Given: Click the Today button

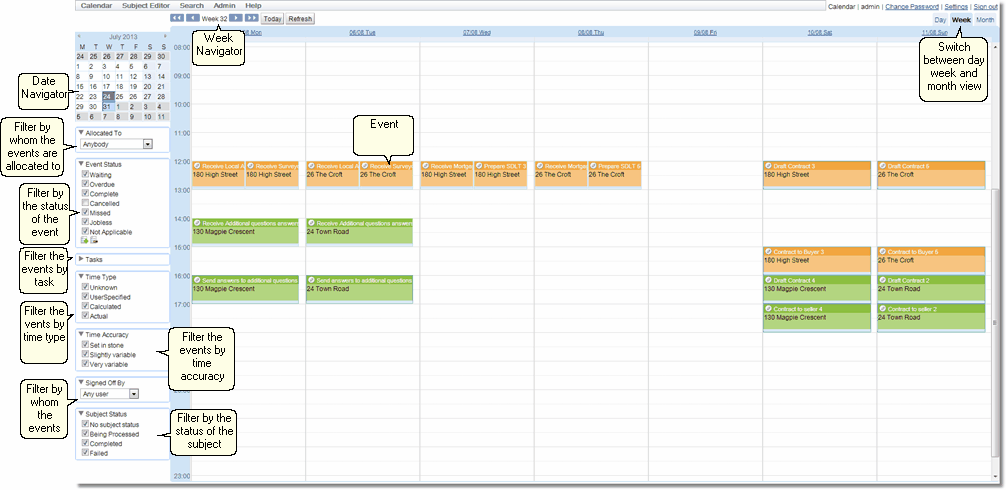Looking at the screenshot, I should (x=272, y=18).
